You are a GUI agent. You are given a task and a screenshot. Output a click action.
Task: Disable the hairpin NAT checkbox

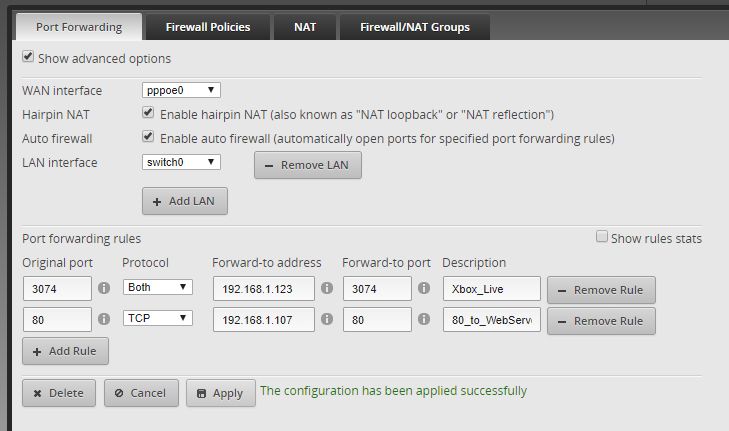tap(148, 114)
